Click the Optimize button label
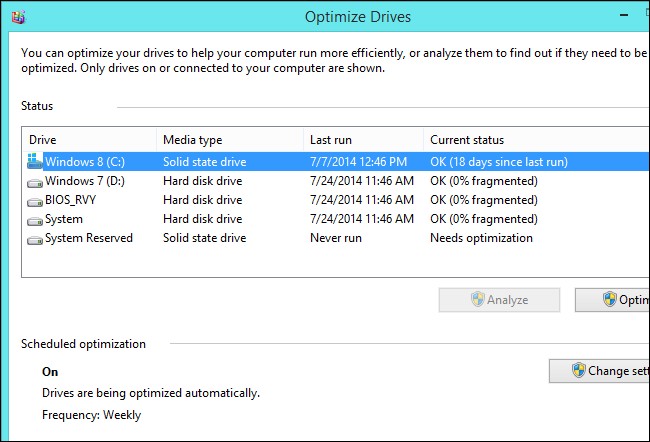 (x=634, y=300)
